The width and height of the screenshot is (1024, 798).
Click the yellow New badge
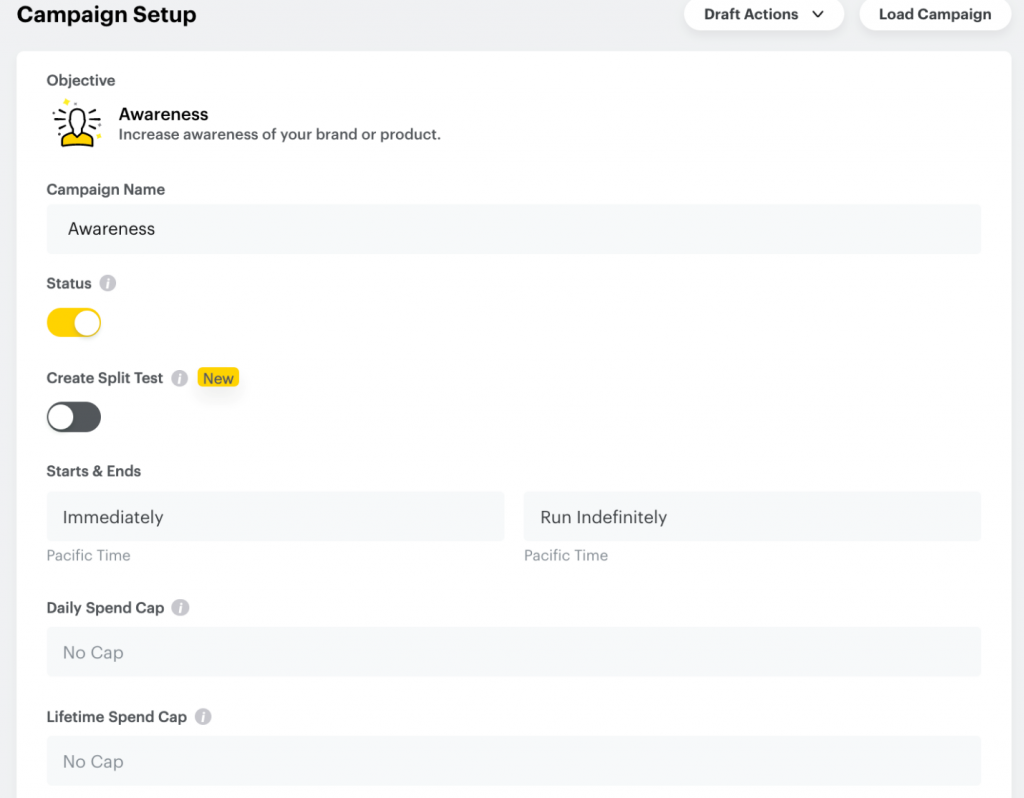[x=218, y=378]
